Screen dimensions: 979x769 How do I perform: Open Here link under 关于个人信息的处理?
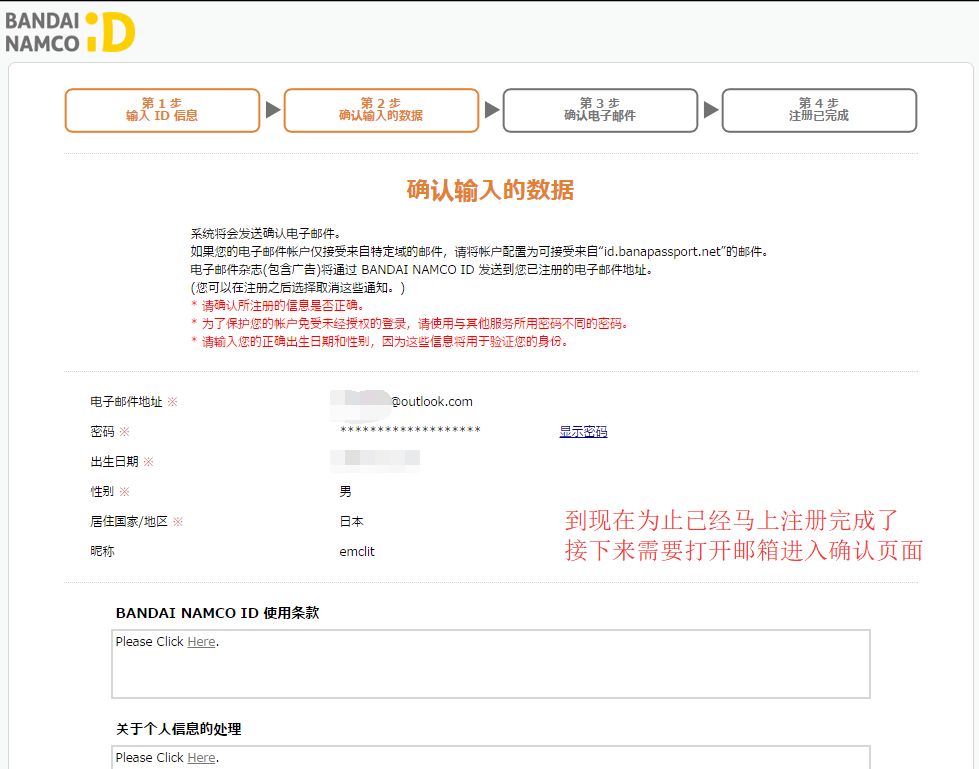pos(201,757)
